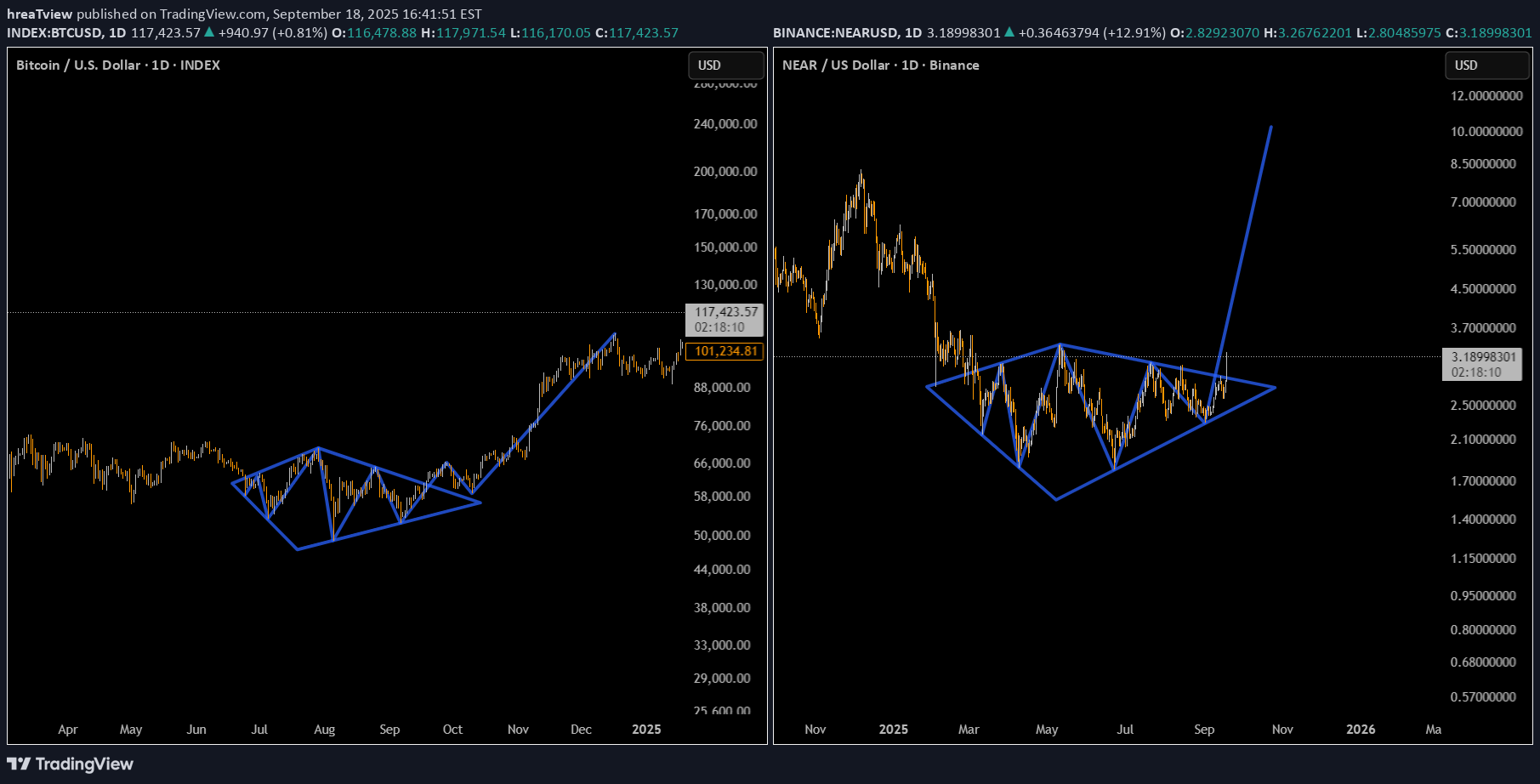The width and height of the screenshot is (1540, 784).
Task: Click the 50,000.00 price axis label
Action: point(722,536)
